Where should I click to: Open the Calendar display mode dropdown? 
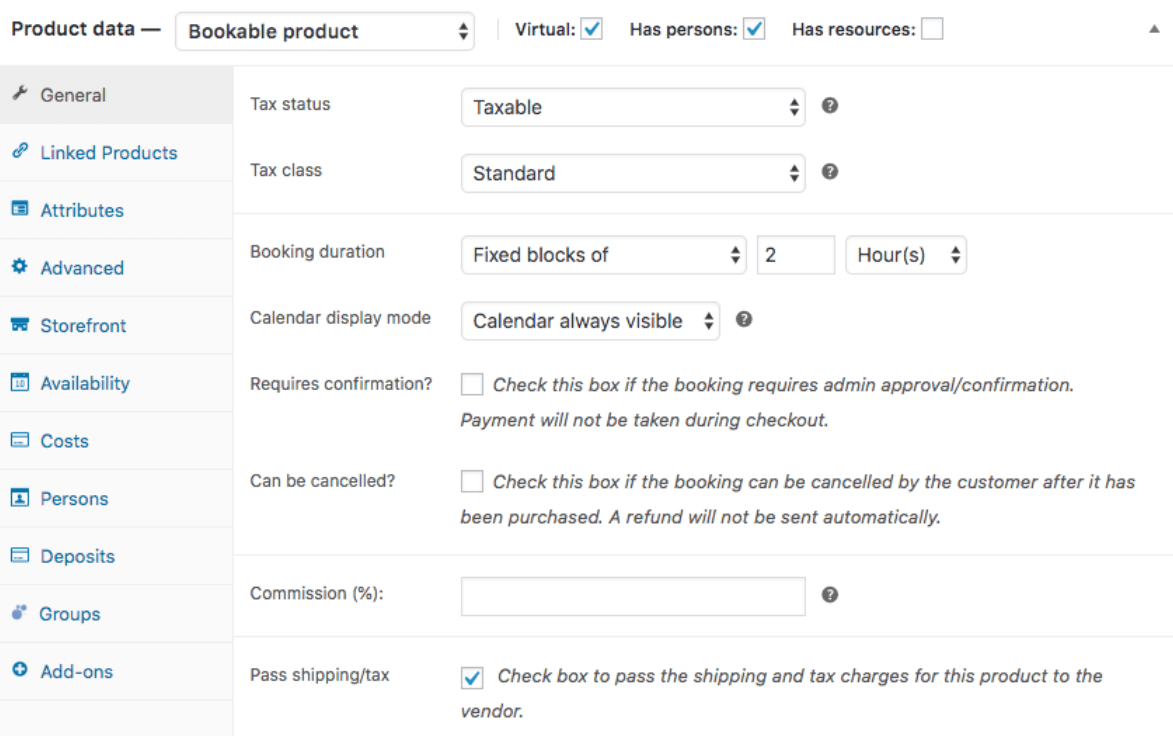point(590,321)
